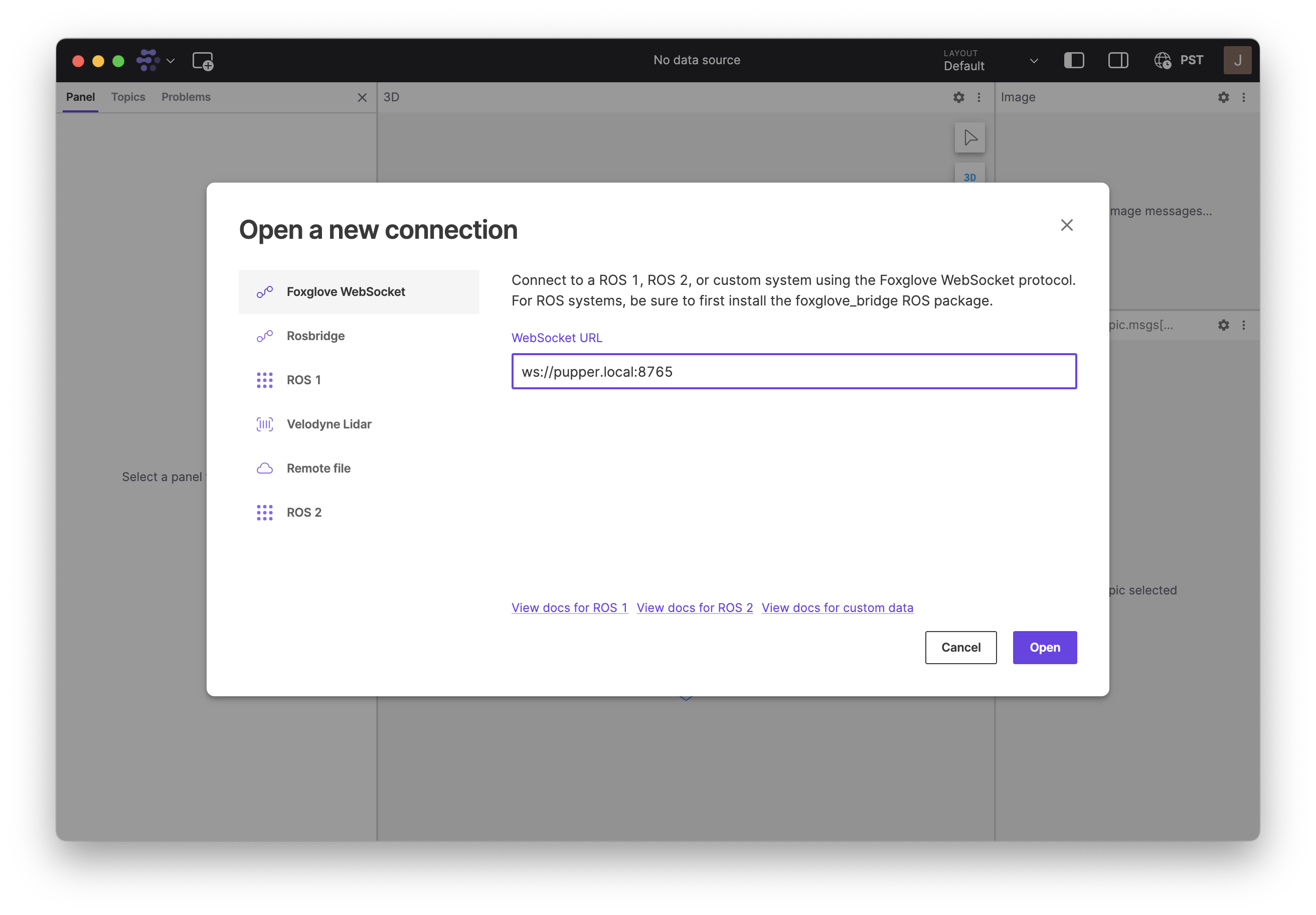Toggle the right sidebar icon
1316x915 pixels.
point(1118,60)
